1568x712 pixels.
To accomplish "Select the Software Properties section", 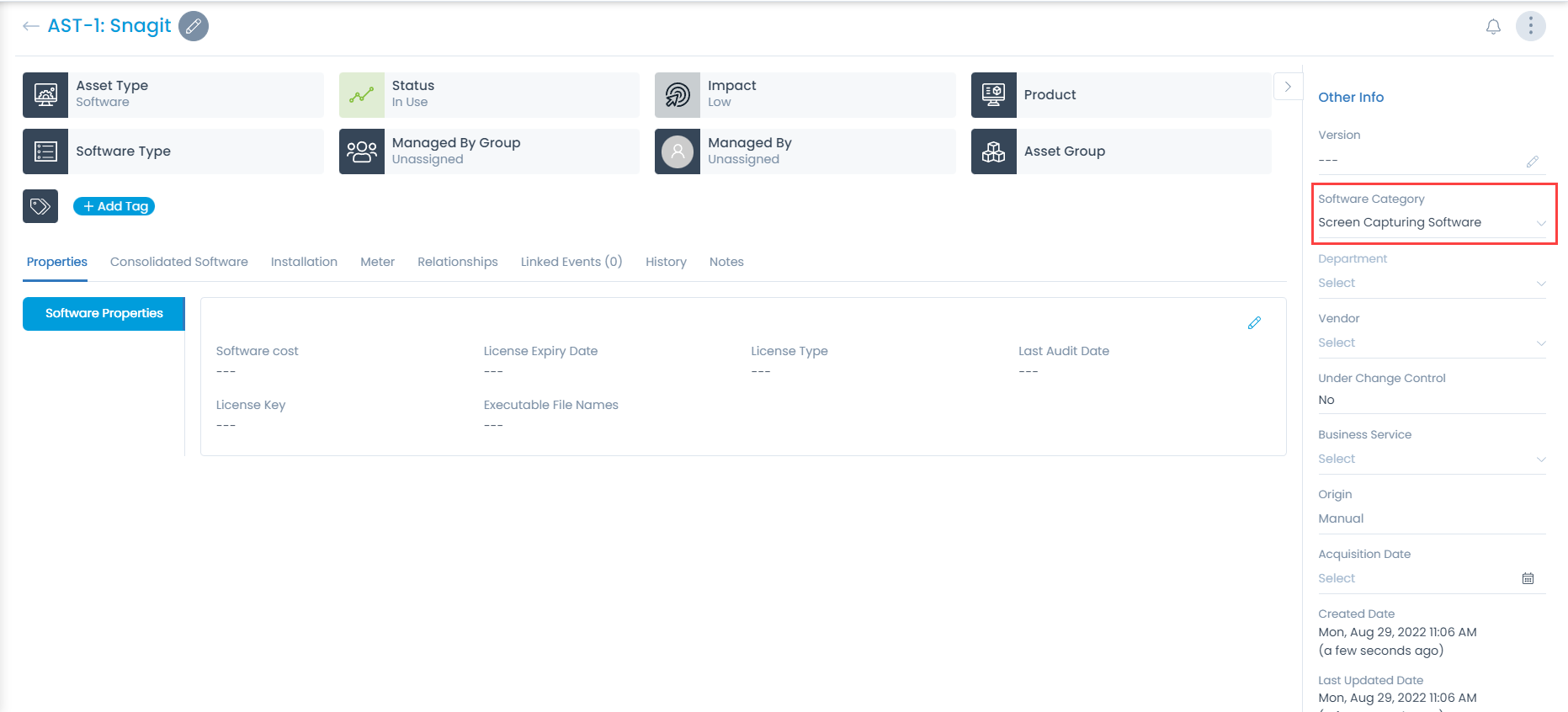I will [104, 313].
